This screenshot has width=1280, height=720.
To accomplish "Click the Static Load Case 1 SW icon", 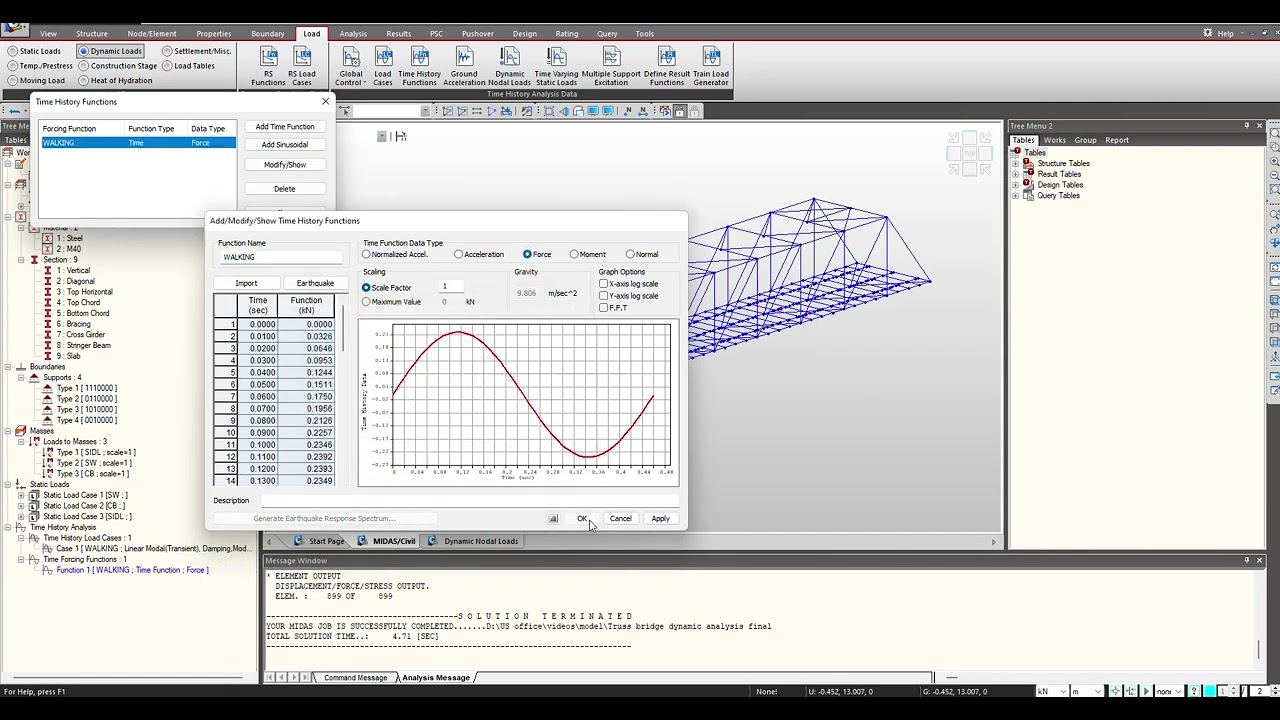I will (35, 495).
